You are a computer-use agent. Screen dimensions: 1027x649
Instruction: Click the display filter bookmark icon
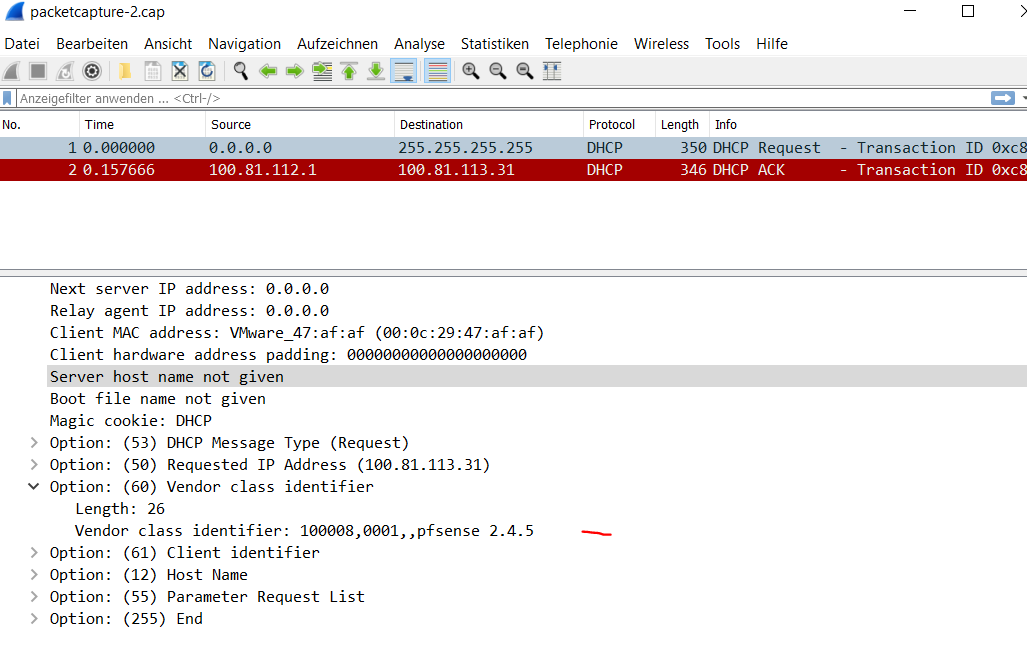tap(8, 98)
